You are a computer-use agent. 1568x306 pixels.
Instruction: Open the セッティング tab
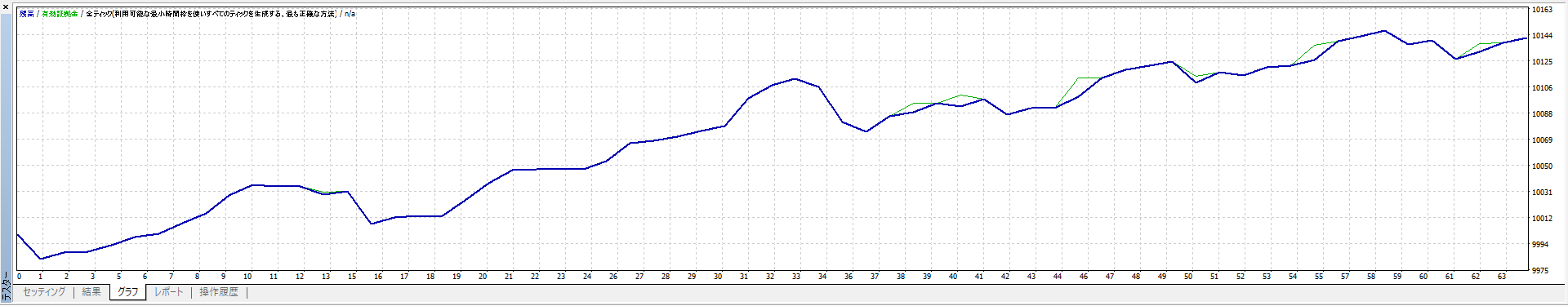click(44, 292)
